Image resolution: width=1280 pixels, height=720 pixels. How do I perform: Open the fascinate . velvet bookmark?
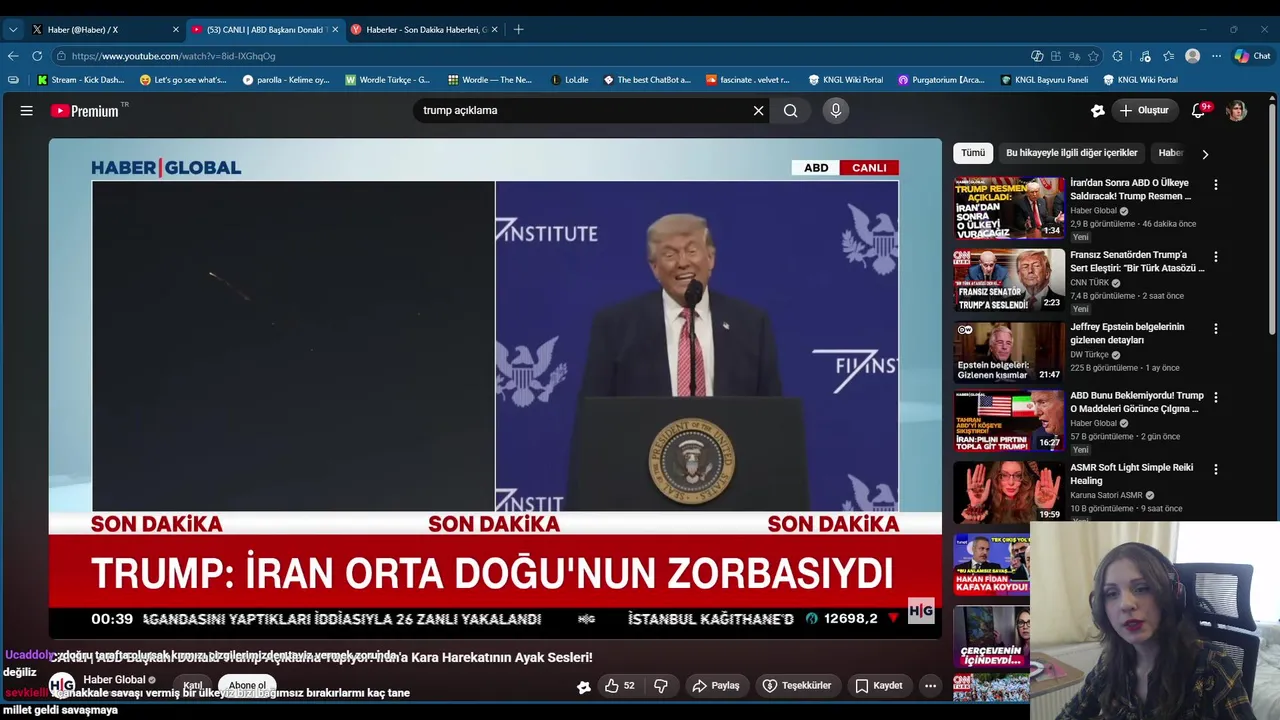[748, 80]
